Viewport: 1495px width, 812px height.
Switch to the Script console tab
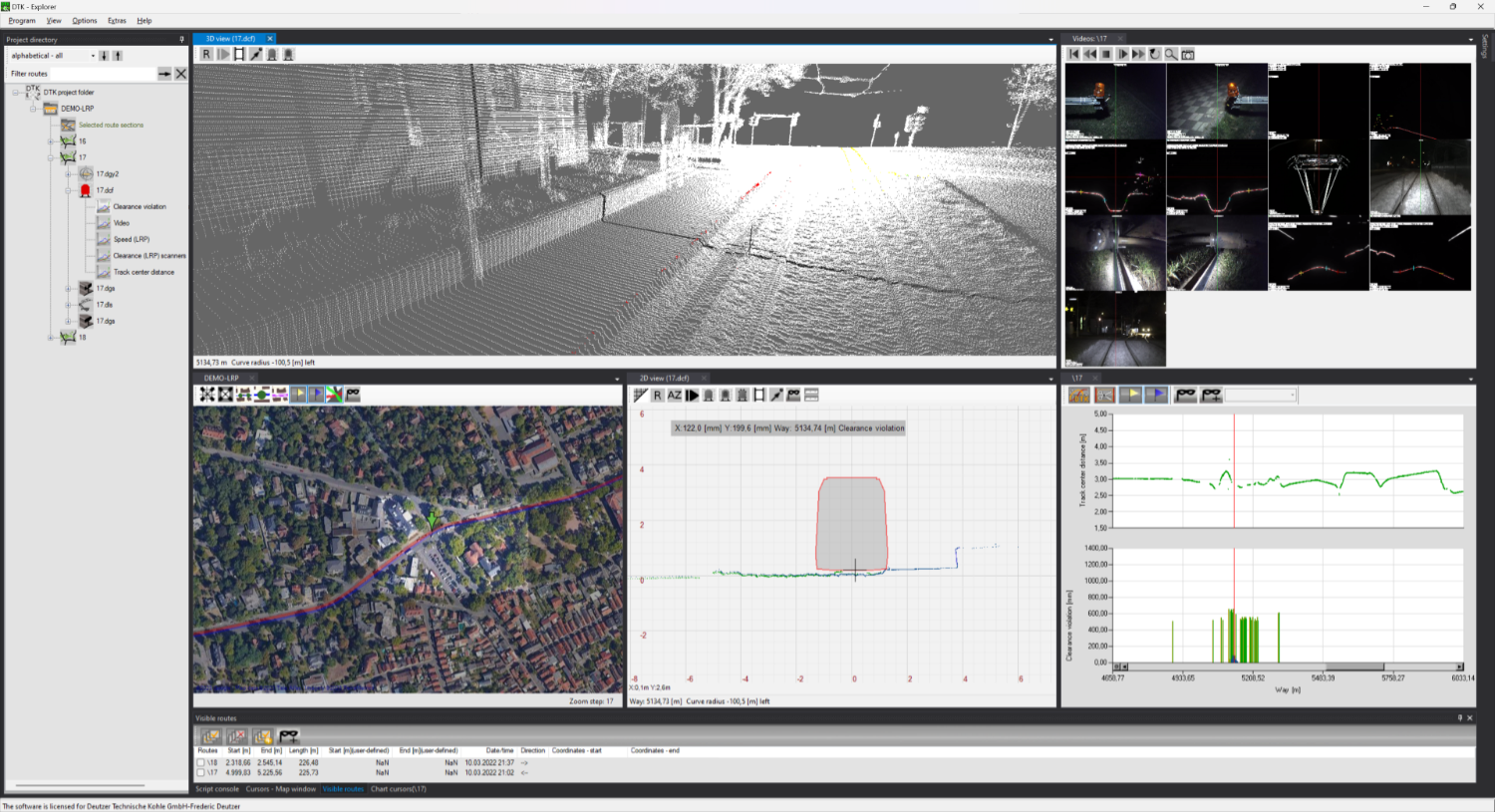(217, 789)
